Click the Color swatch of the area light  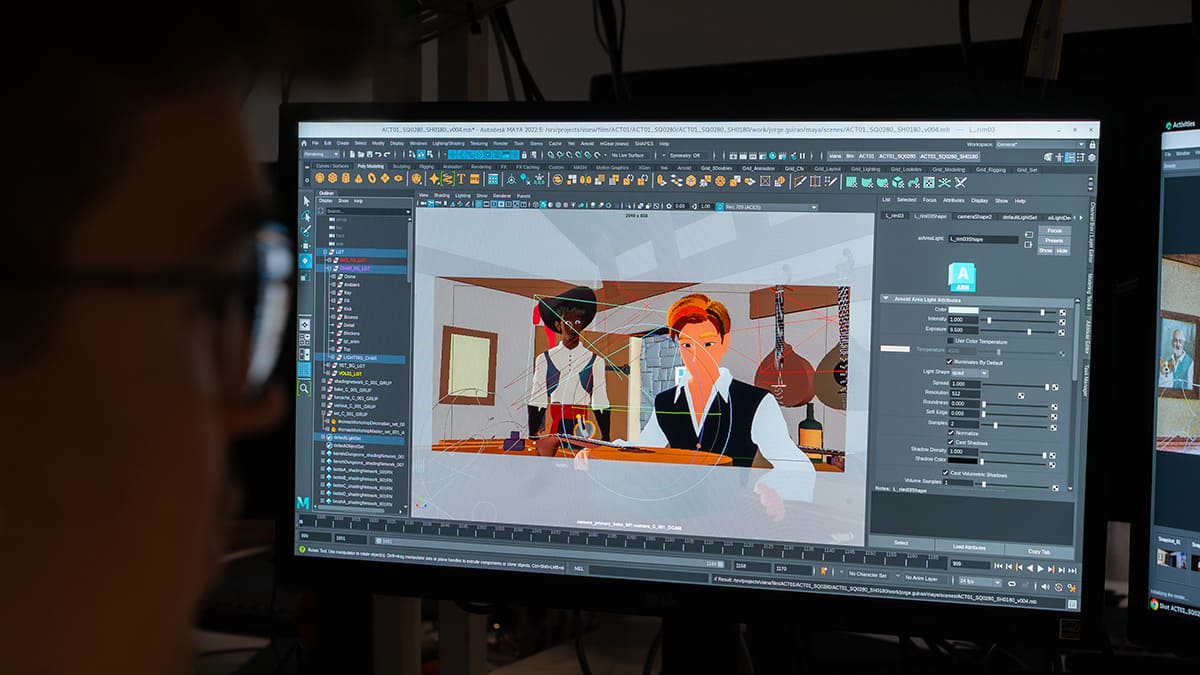965,310
